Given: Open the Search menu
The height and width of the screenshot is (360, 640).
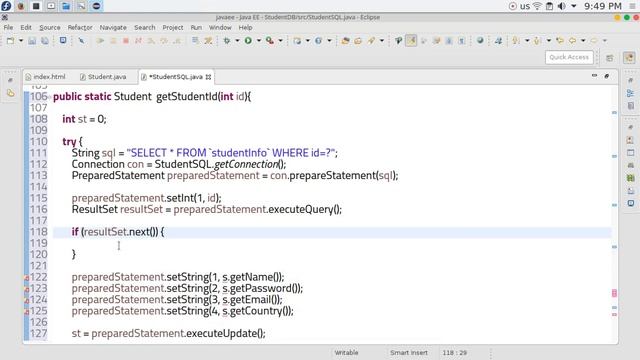Looking at the screenshot, I should [144, 27].
